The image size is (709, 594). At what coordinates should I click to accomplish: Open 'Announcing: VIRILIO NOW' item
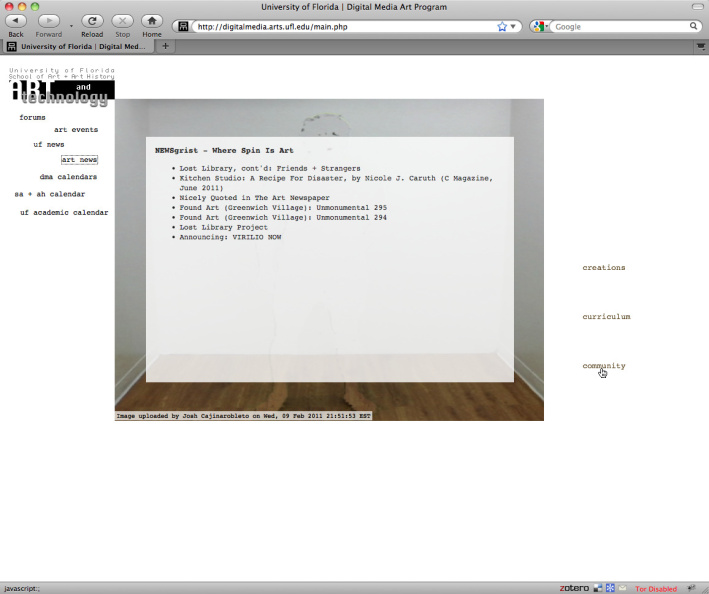coord(230,237)
